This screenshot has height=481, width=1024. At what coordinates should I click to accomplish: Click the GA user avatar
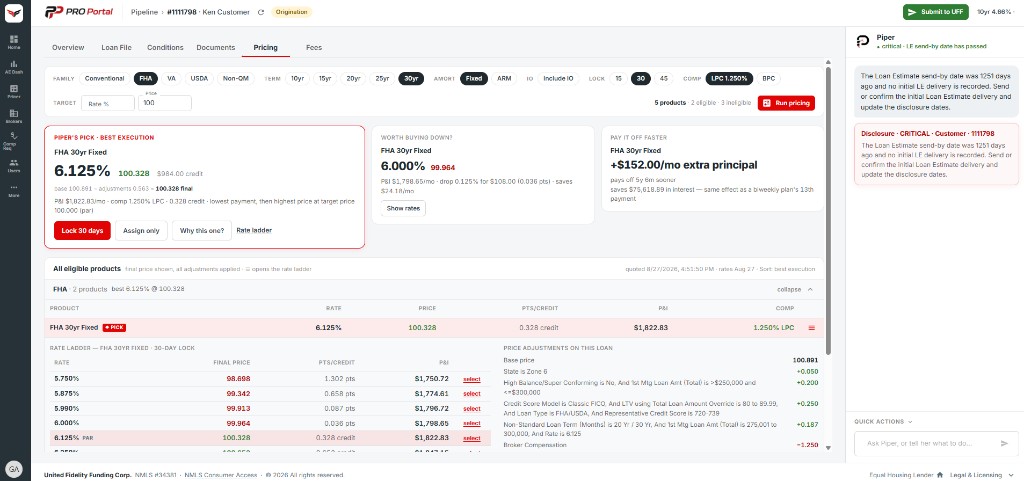pyautogui.click(x=14, y=468)
